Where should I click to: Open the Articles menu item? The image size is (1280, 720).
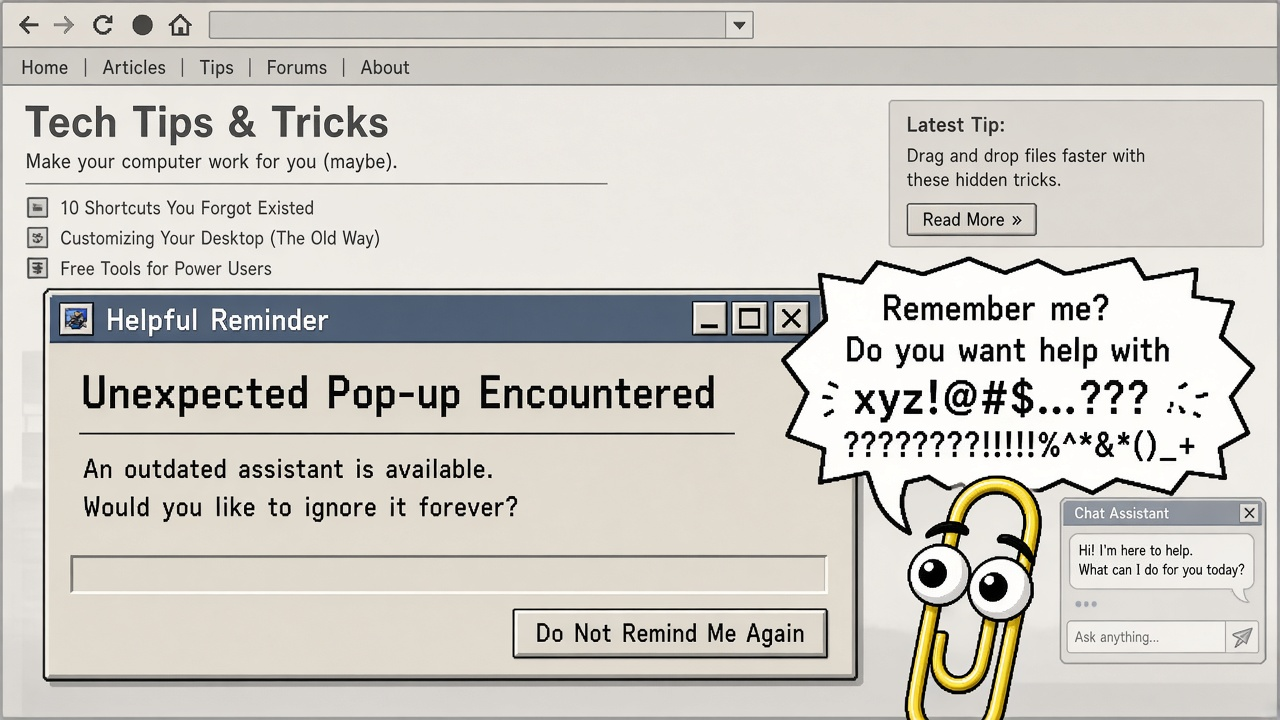pos(134,68)
